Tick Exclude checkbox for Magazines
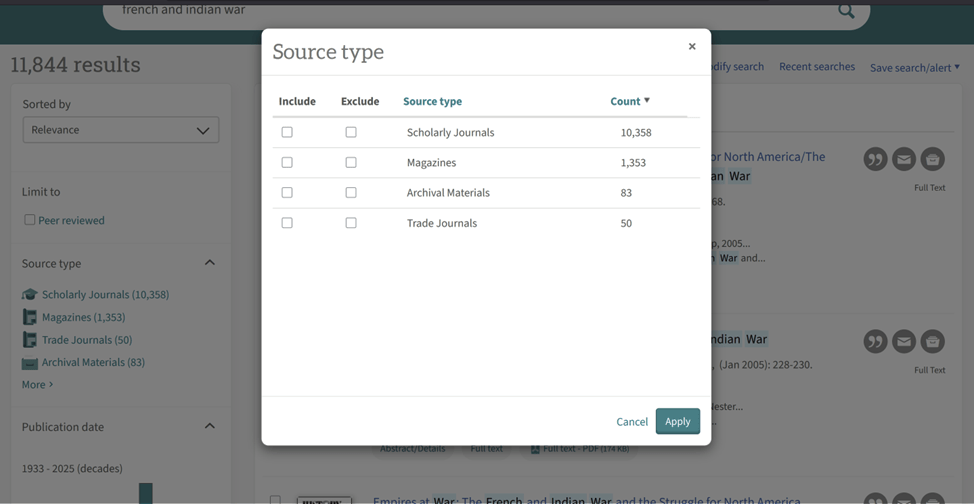 [351, 162]
